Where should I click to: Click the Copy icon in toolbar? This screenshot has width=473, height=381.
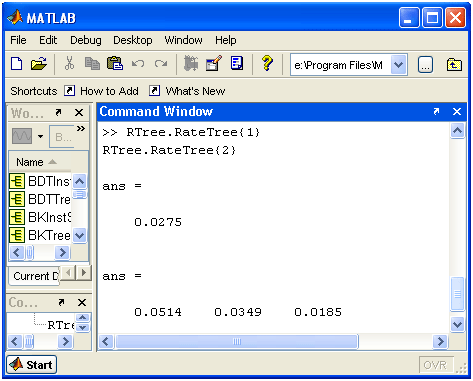point(92,63)
